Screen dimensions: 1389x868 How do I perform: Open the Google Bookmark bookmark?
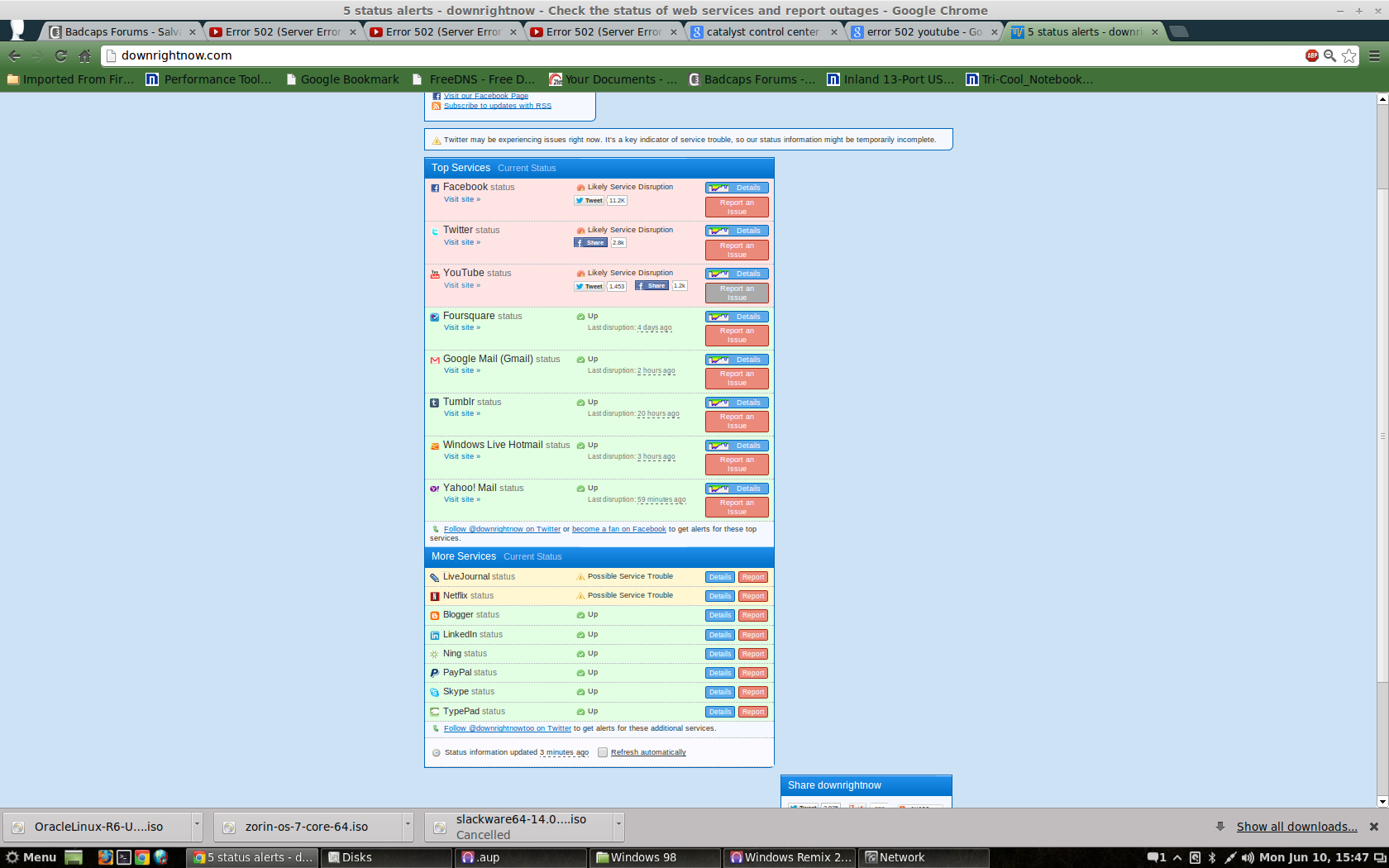[x=342, y=79]
